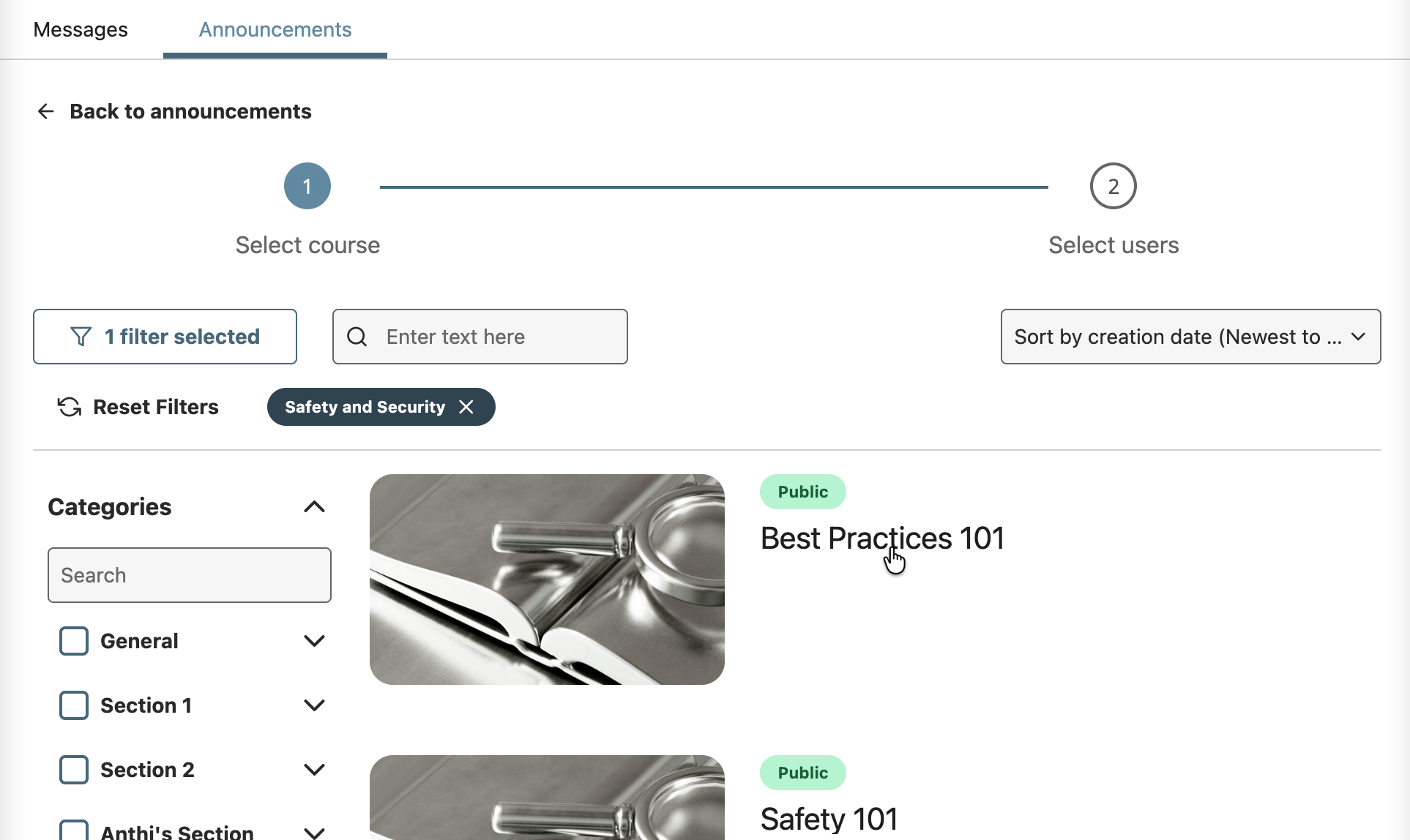Click the funnel filter icon
The image size is (1410, 840).
pos(81,337)
